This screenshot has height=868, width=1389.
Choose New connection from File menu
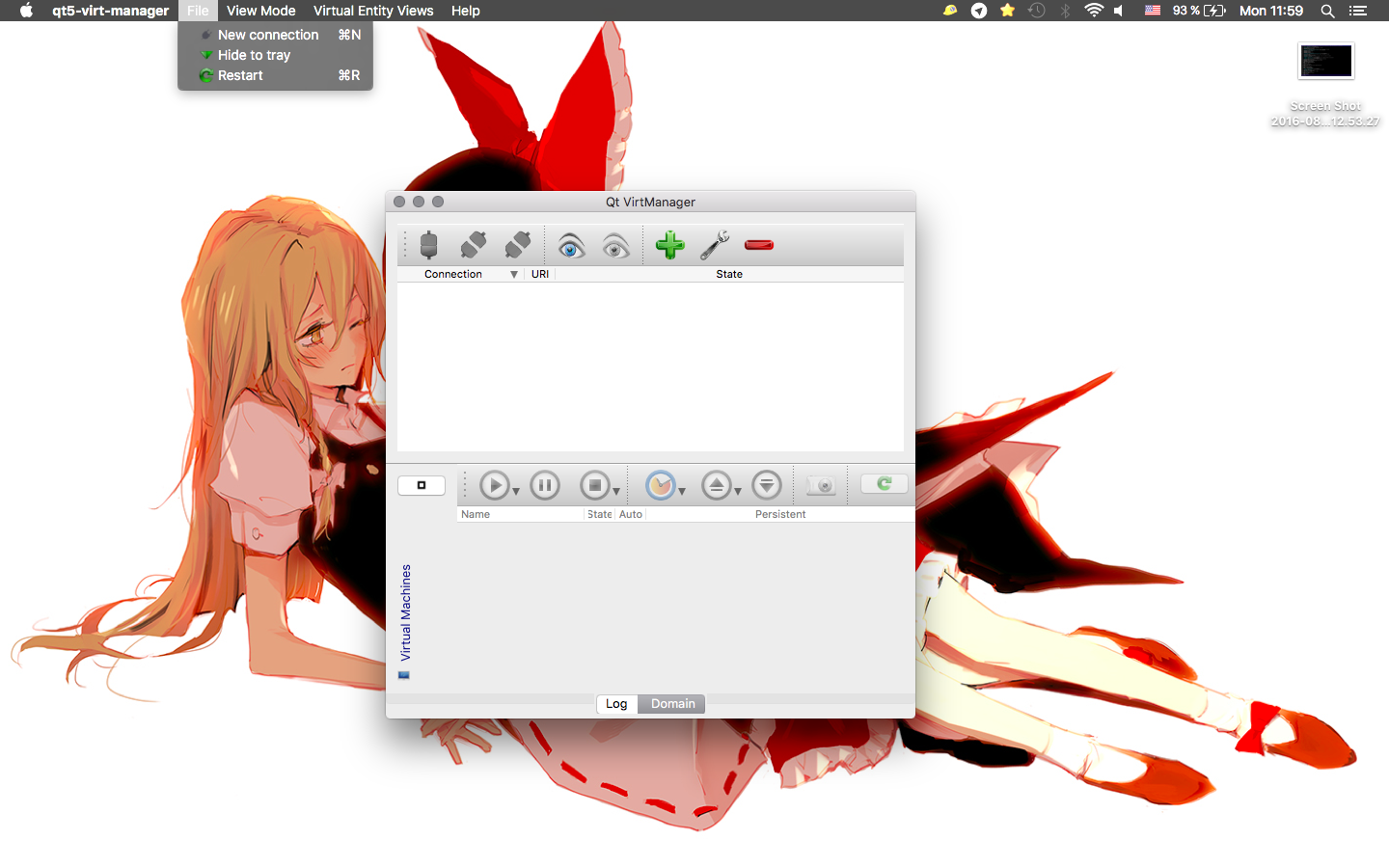coord(276,35)
